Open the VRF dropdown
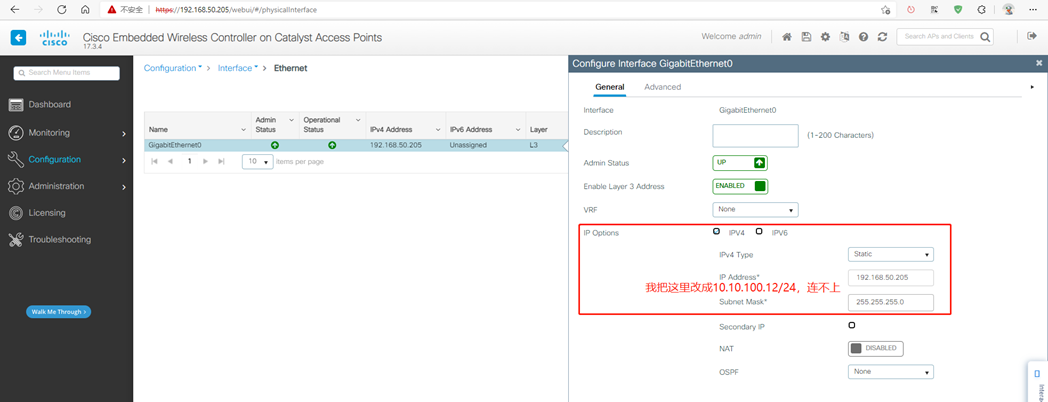 [755, 209]
